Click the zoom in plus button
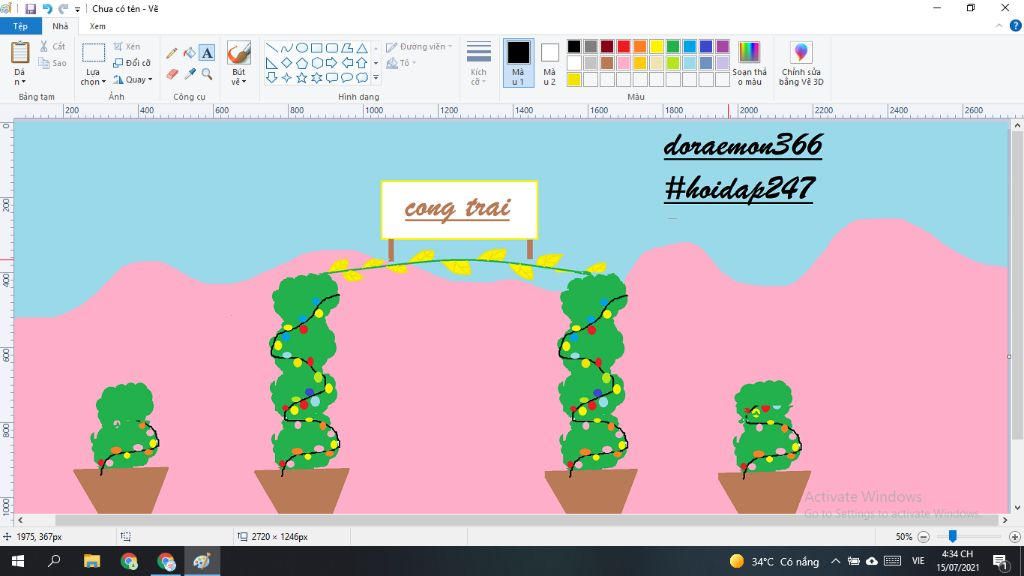 click(1014, 537)
